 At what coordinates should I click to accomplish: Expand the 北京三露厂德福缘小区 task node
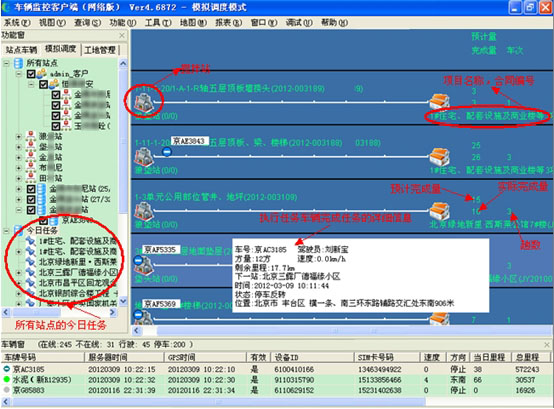(18, 273)
